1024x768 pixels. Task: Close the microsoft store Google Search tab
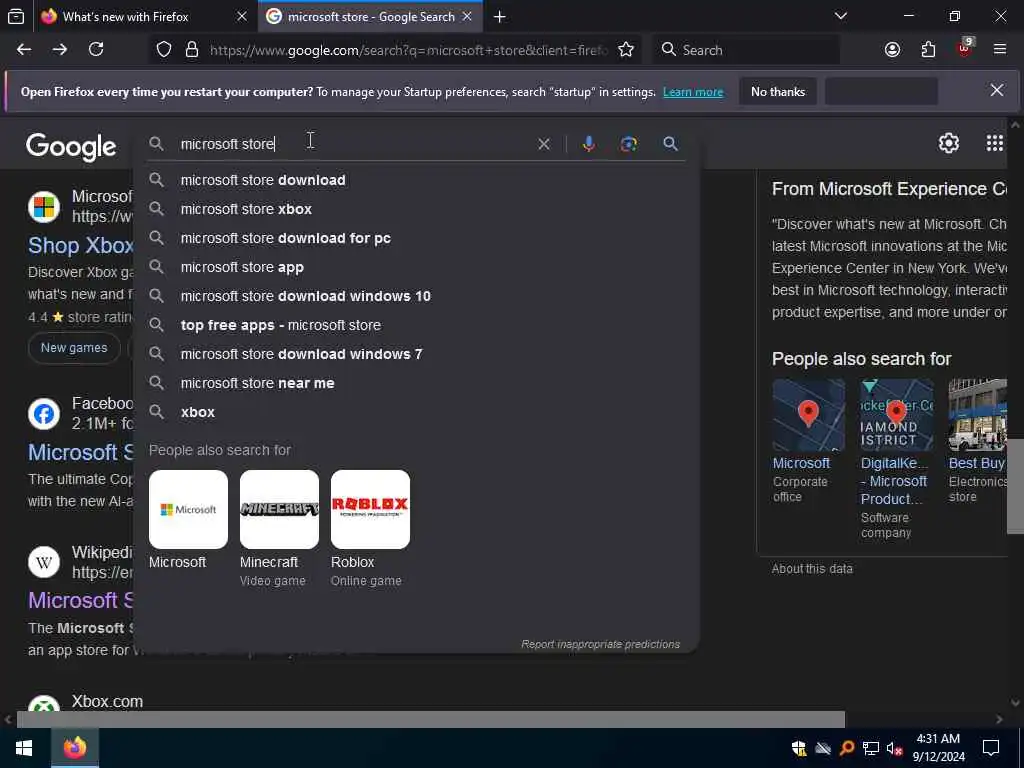pos(467,16)
